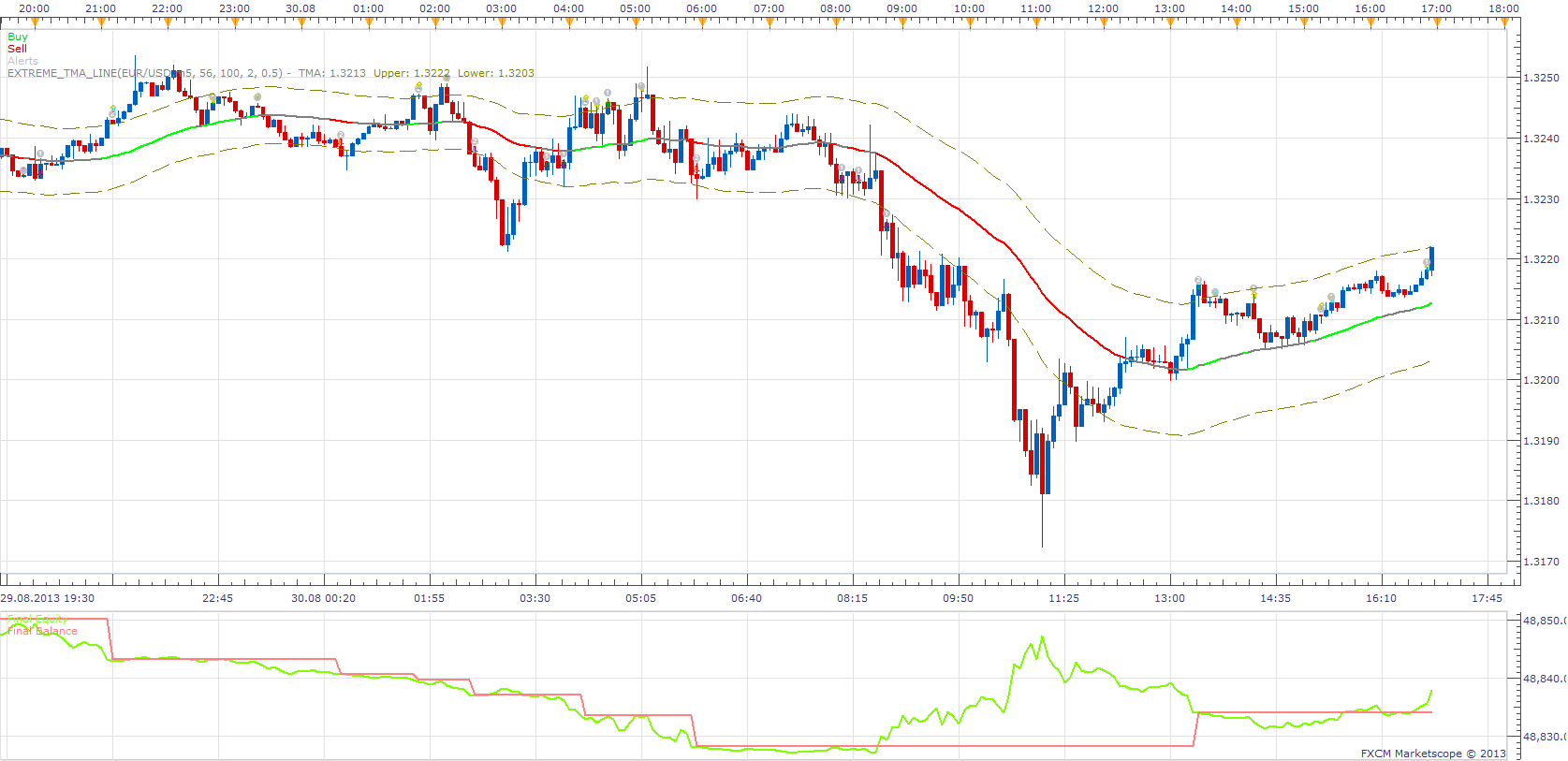1568x761 pixels.
Task: Click the 1.3210 price axis label
Action: click(x=1542, y=320)
